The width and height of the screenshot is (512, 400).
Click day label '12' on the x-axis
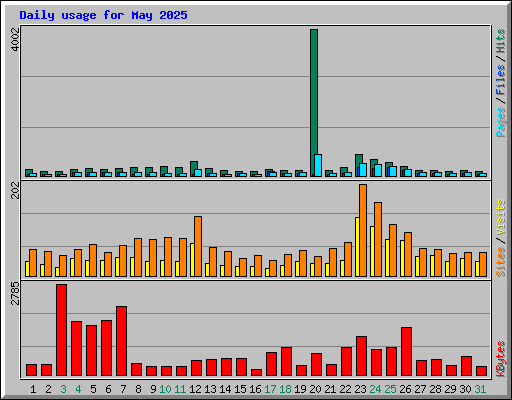(195, 389)
